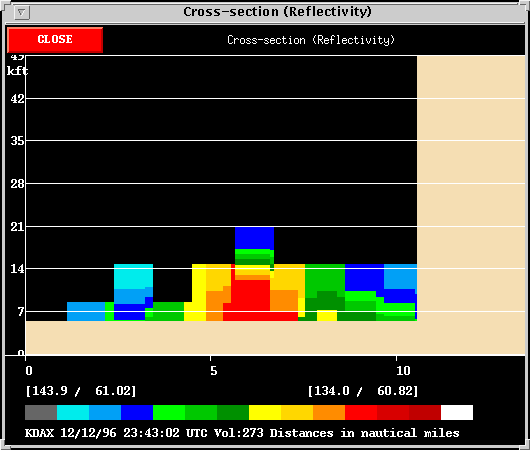Viewport: 530px width, 450px height.
Task: Pick the dark blue legend swatch
Action: click(137, 412)
